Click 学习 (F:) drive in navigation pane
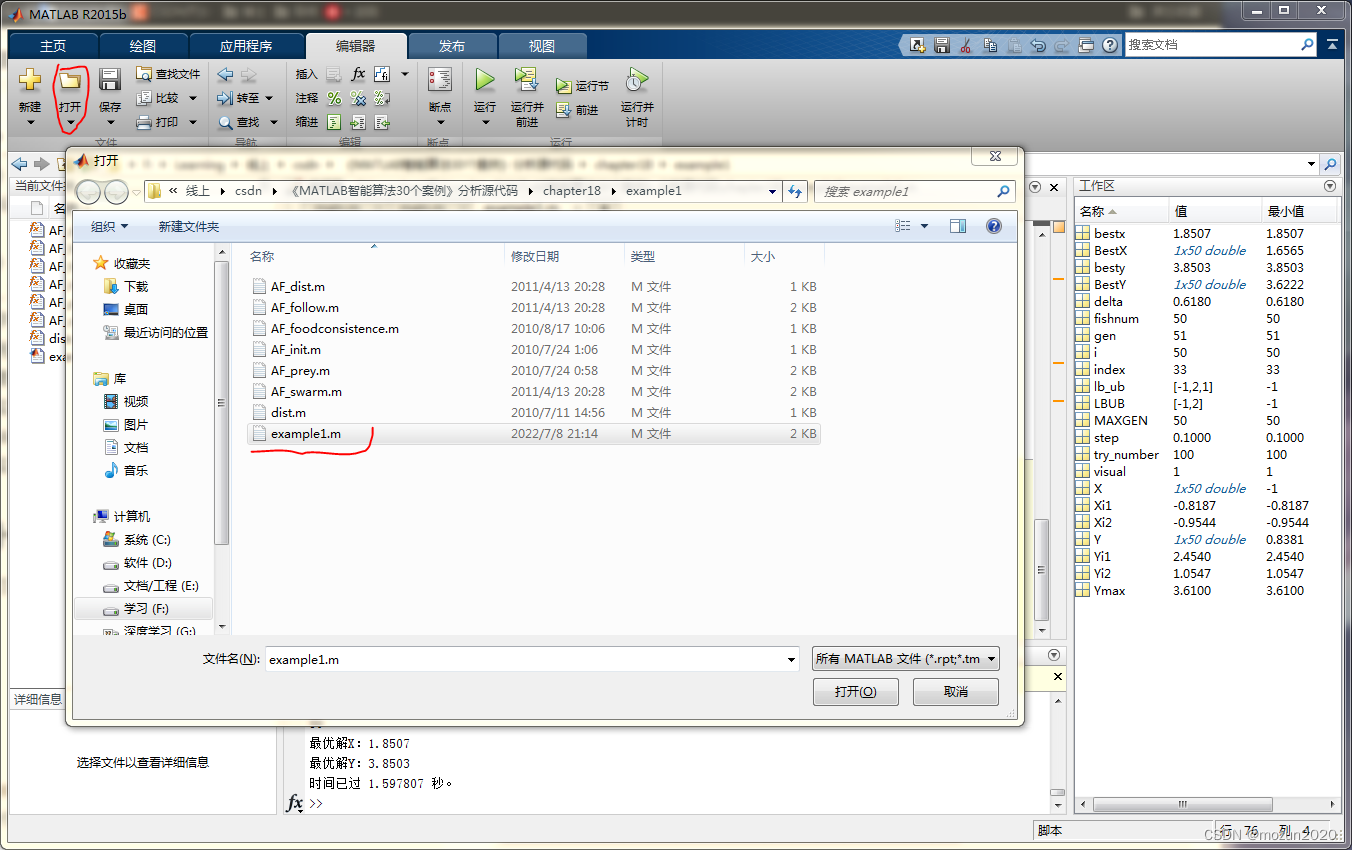The width and height of the screenshot is (1352, 850). 135,608
